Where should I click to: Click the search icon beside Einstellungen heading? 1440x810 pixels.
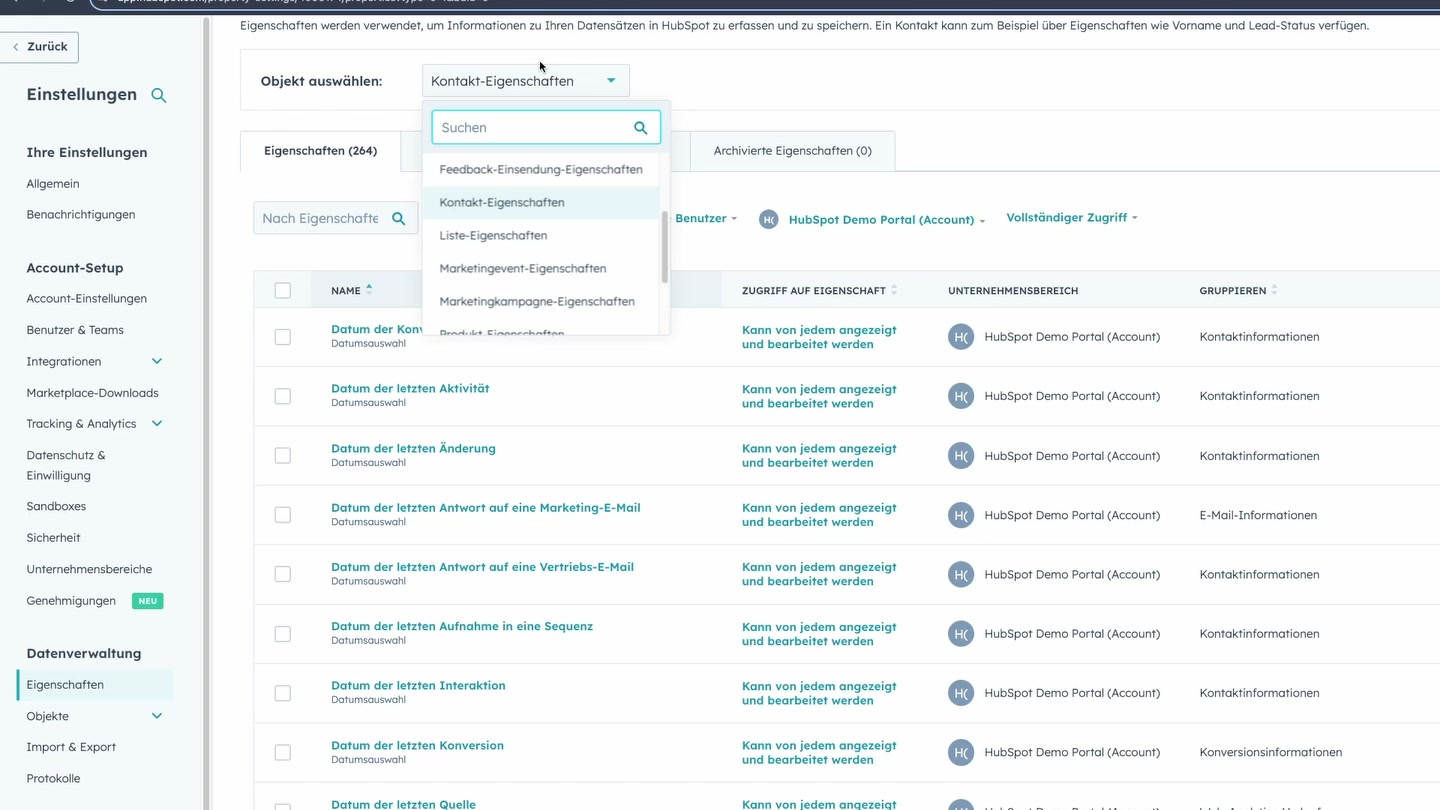click(159, 95)
